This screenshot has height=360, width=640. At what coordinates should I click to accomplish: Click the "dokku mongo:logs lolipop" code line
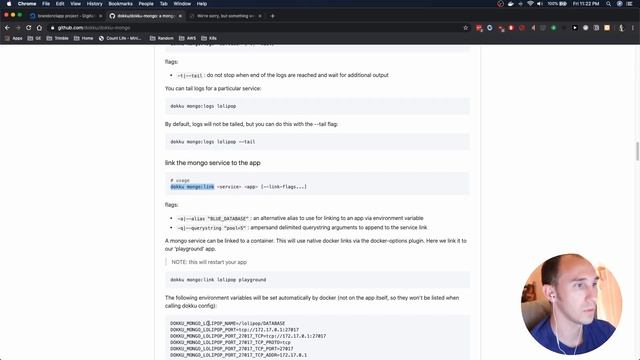(x=203, y=106)
